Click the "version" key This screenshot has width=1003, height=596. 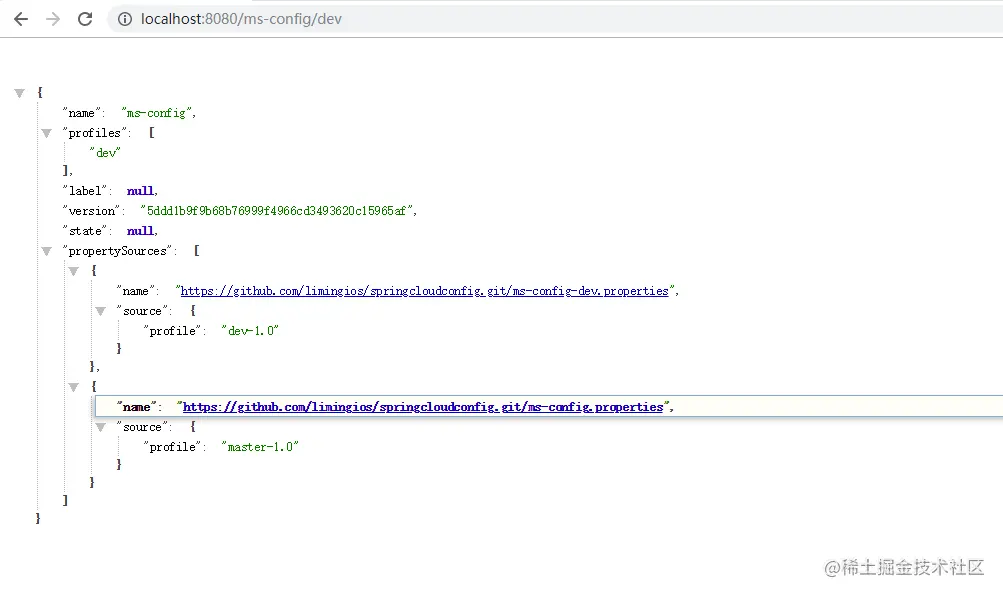91,211
